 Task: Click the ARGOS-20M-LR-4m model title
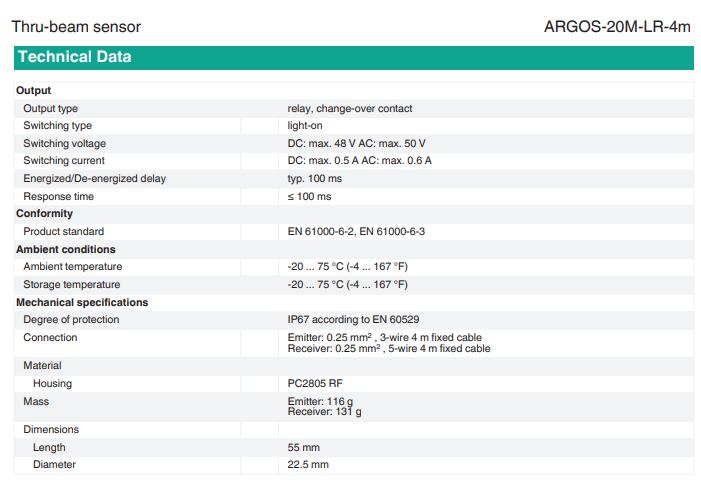pyautogui.click(x=617, y=27)
